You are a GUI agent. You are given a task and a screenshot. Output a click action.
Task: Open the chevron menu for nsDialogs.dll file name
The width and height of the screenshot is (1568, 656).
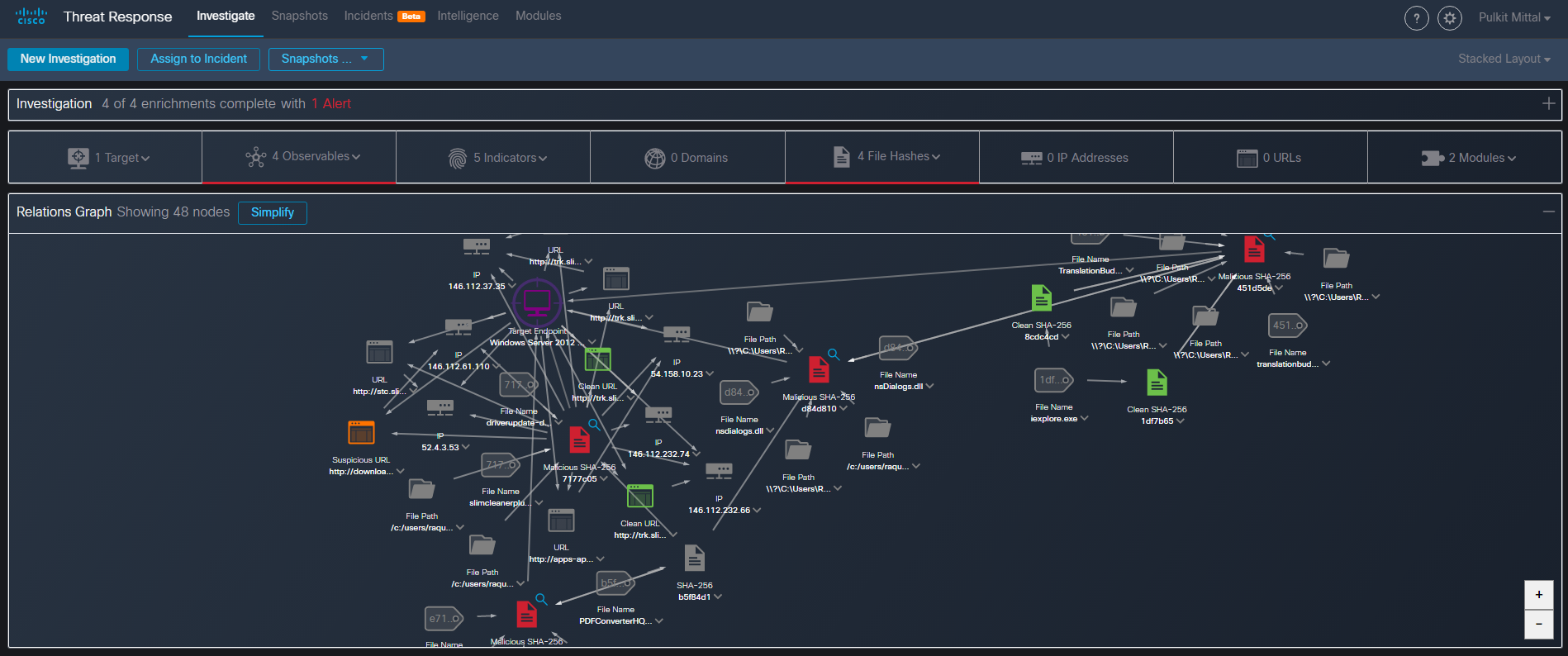(929, 387)
